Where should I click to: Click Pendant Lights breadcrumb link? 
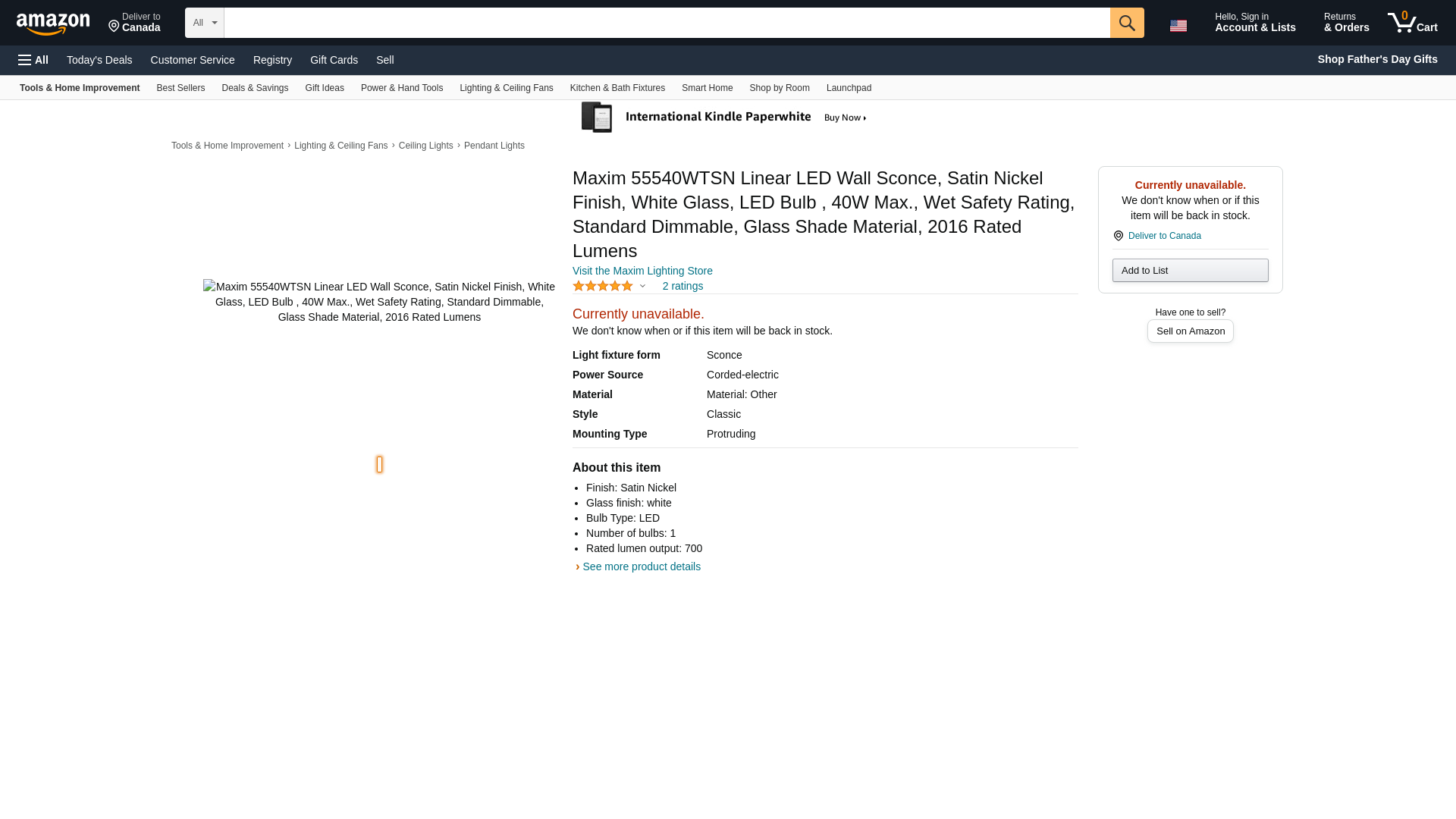pos(494,146)
